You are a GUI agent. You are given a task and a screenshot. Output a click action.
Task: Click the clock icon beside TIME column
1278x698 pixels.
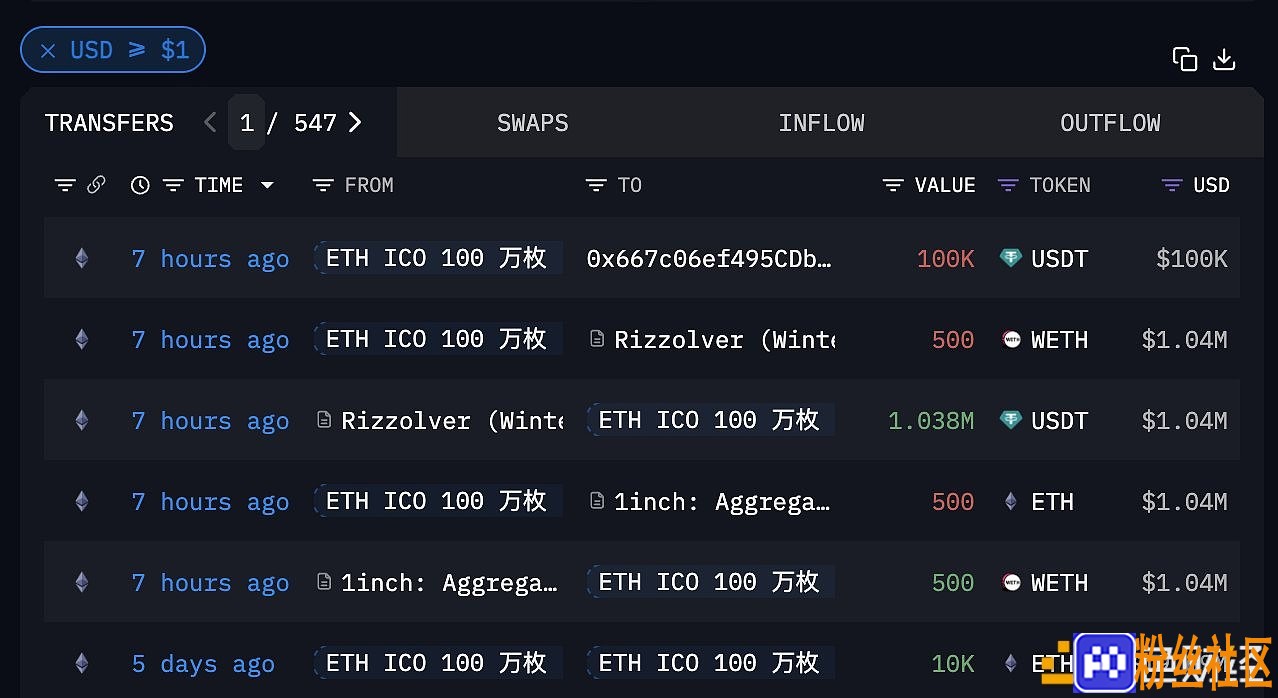[x=140, y=185]
